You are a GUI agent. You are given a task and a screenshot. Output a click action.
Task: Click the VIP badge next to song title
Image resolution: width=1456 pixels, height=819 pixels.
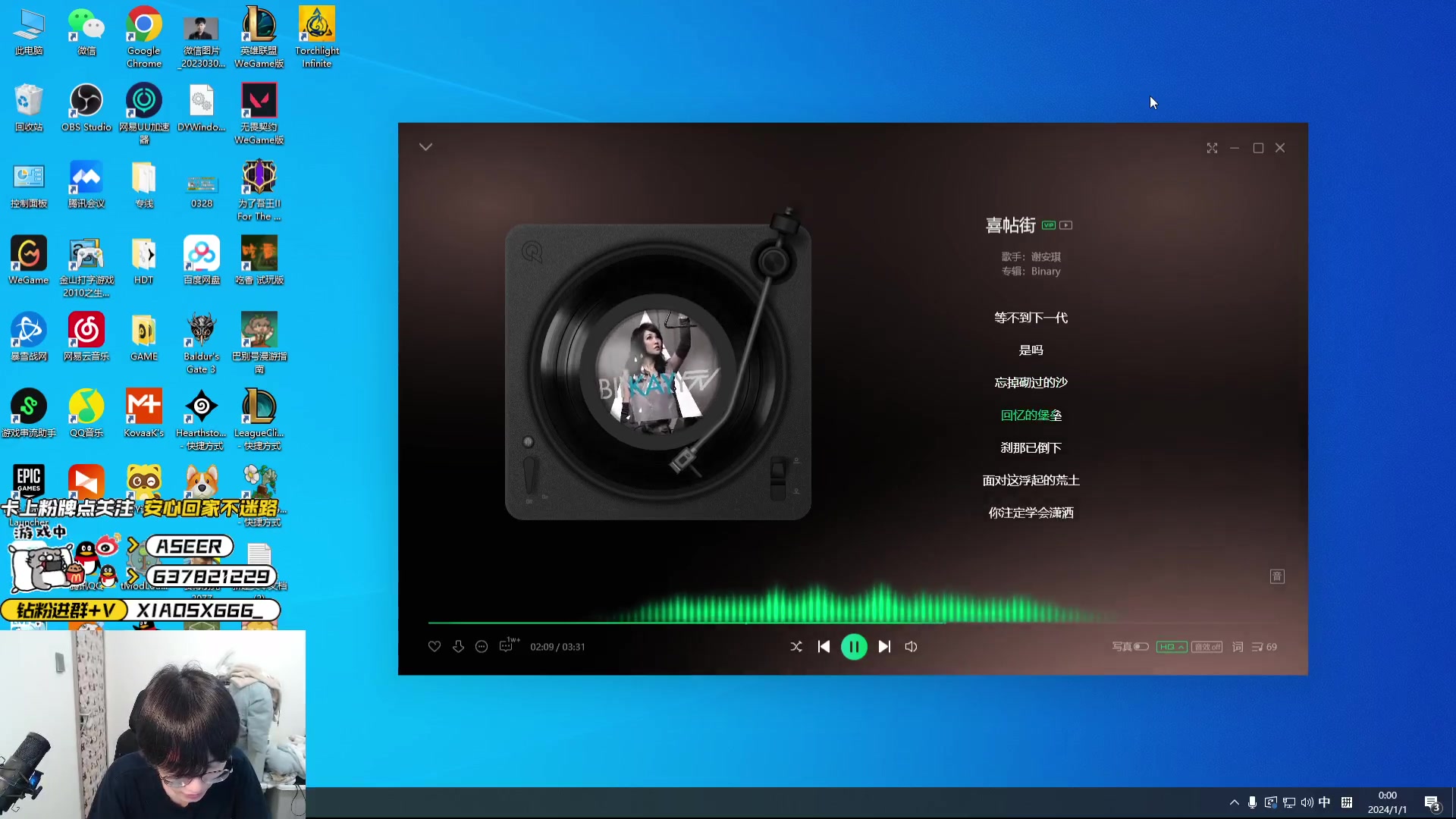tap(1049, 225)
